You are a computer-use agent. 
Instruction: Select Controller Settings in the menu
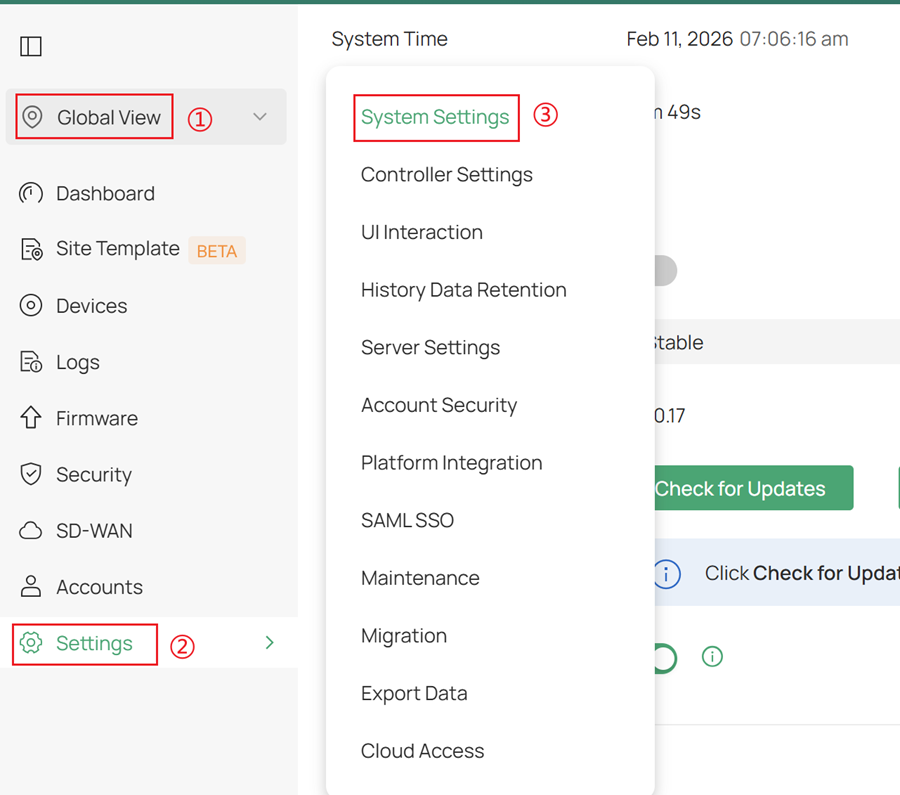coord(446,174)
